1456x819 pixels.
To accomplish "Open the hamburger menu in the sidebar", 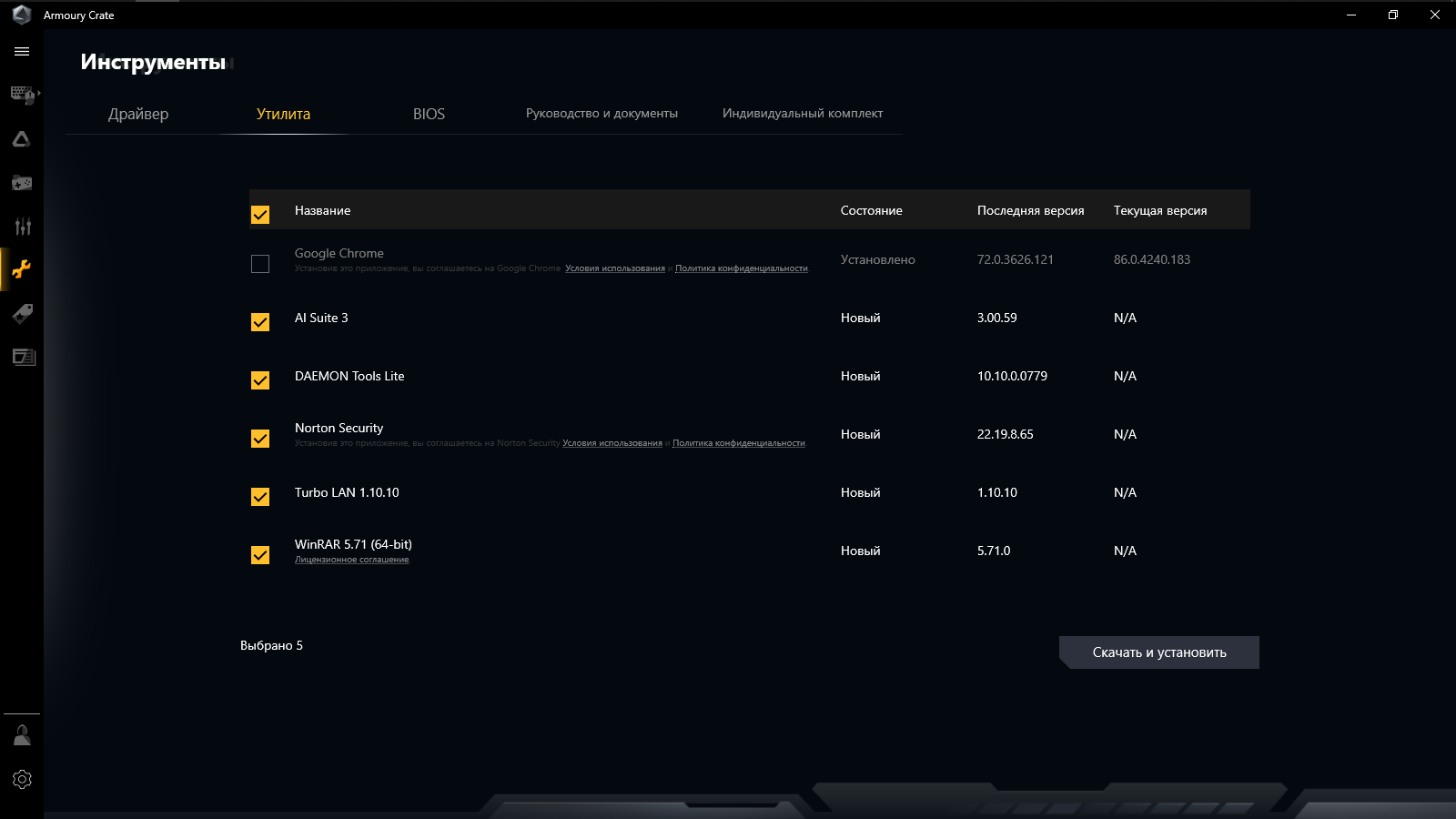I will [x=22, y=52].
